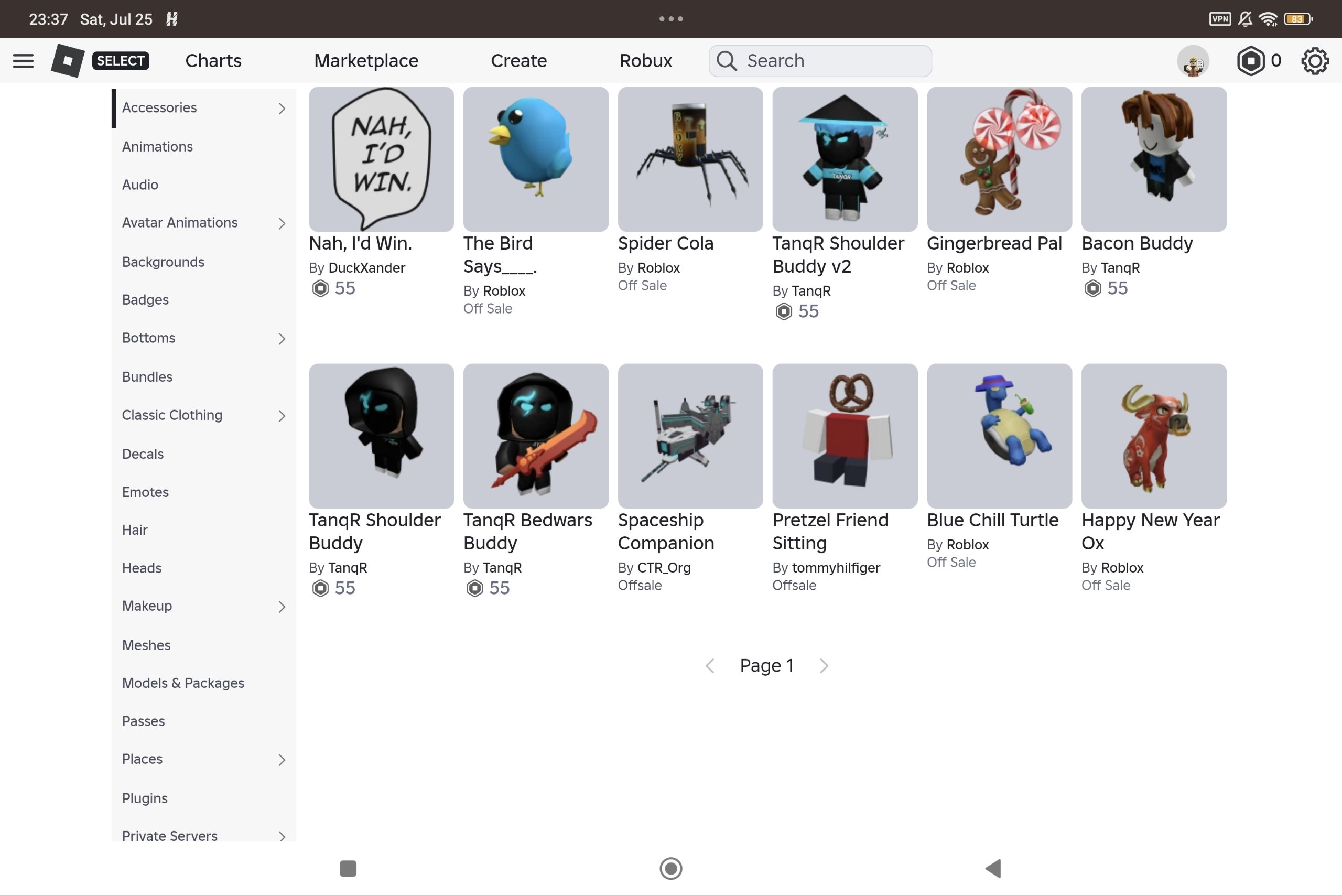1342x896 pixels.
Task: Select the Hair category
Action: click(135, 530)
